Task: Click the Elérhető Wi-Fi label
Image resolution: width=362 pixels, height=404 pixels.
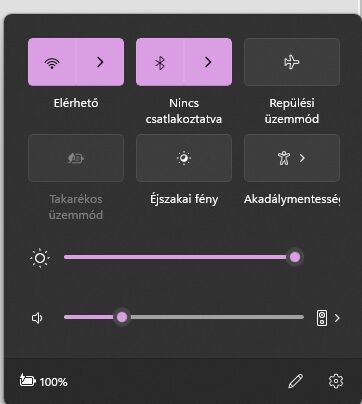Action: 76,103
